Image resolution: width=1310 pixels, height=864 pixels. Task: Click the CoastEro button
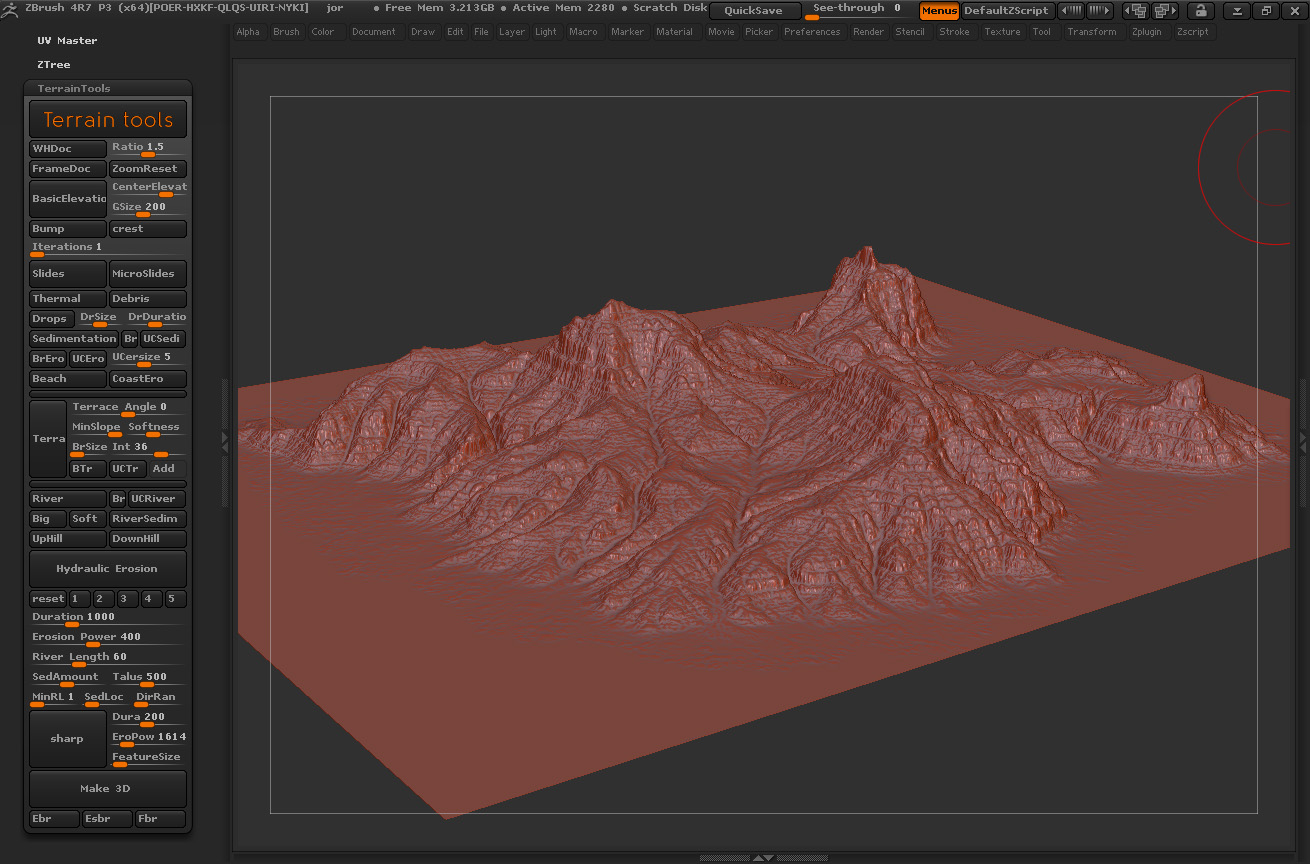click(x=148, y=378)
